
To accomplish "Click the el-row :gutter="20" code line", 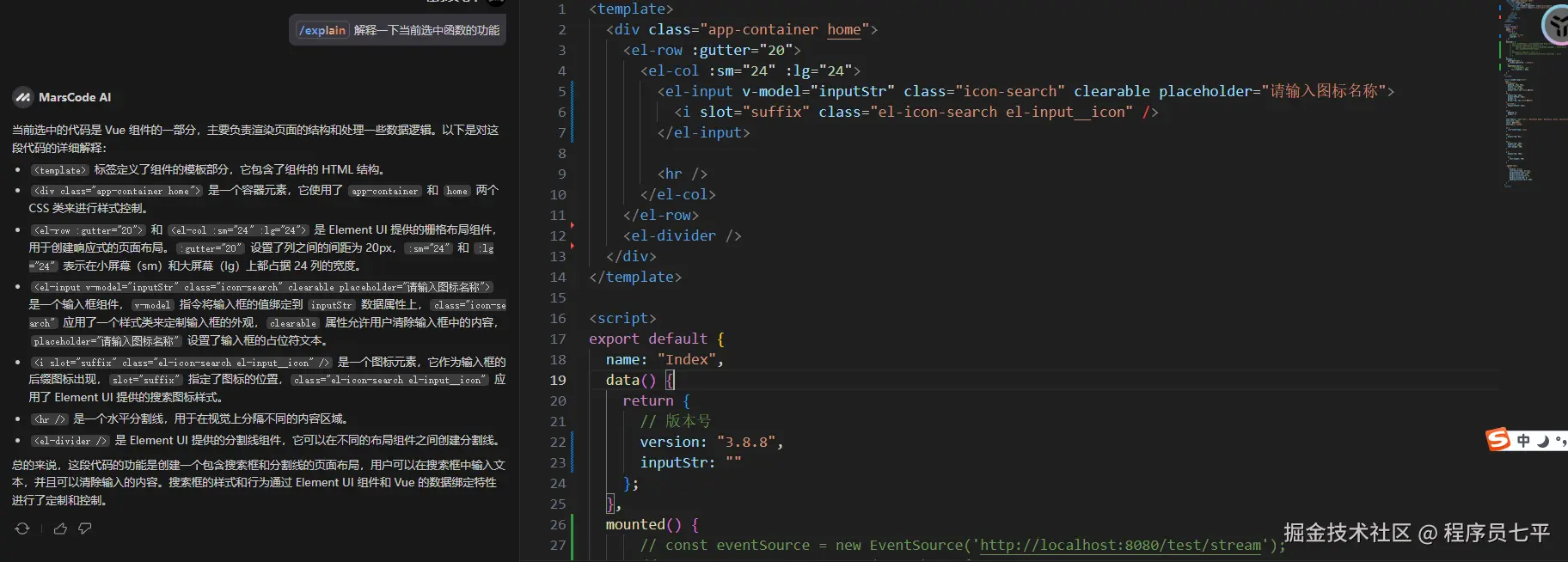I will [712, 50].
